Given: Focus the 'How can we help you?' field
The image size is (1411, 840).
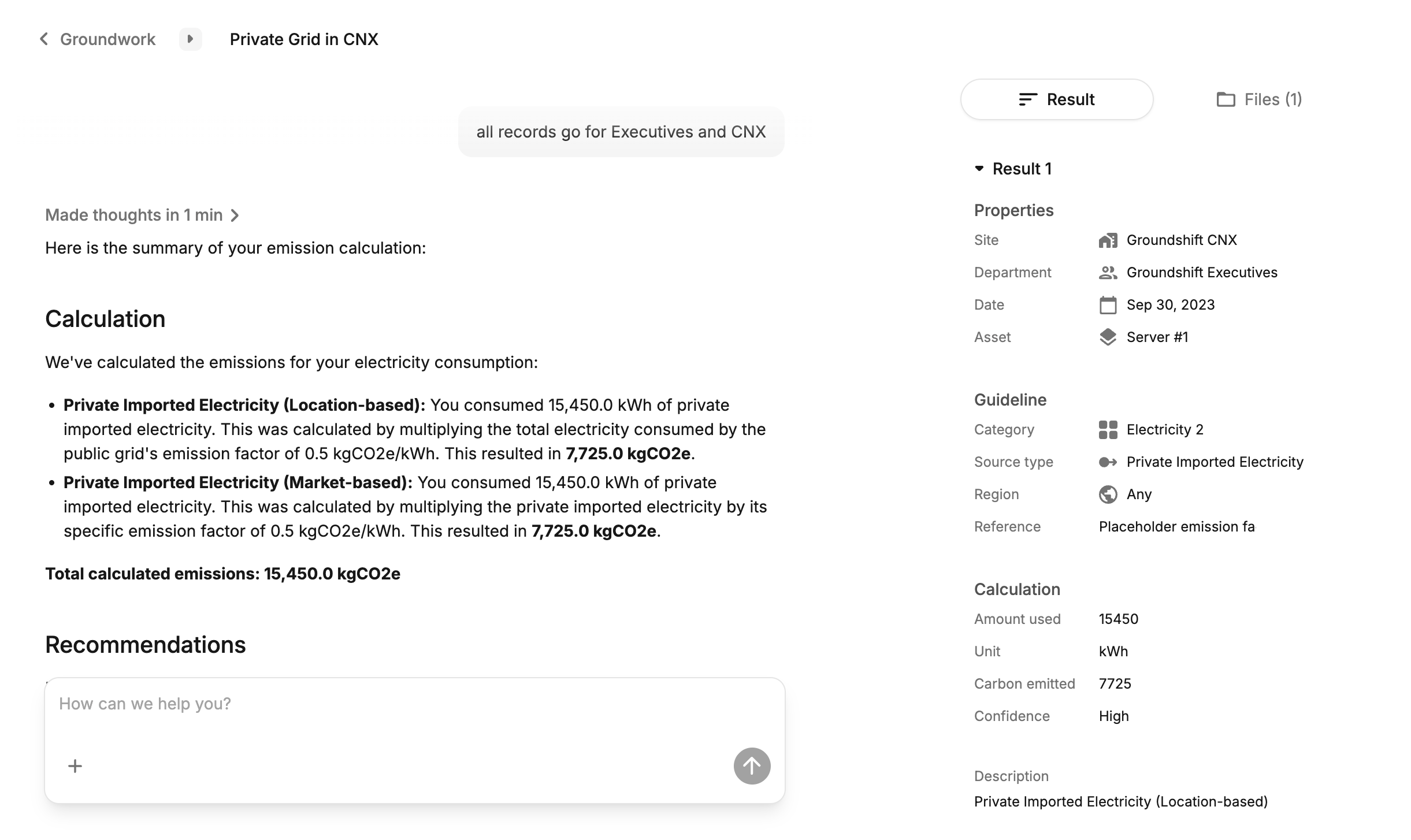Looking at the screenshot, I should tap(415, 715).
